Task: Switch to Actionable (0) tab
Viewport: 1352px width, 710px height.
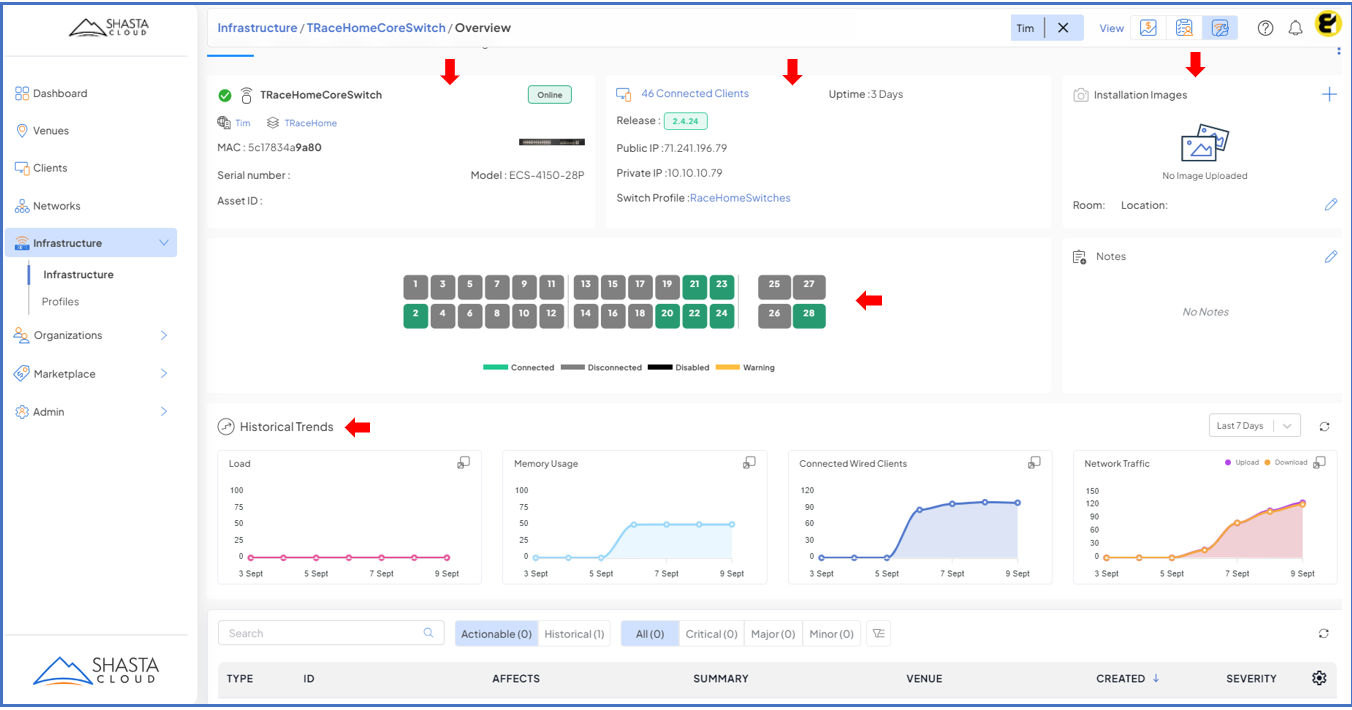Action: click(496, 634)
